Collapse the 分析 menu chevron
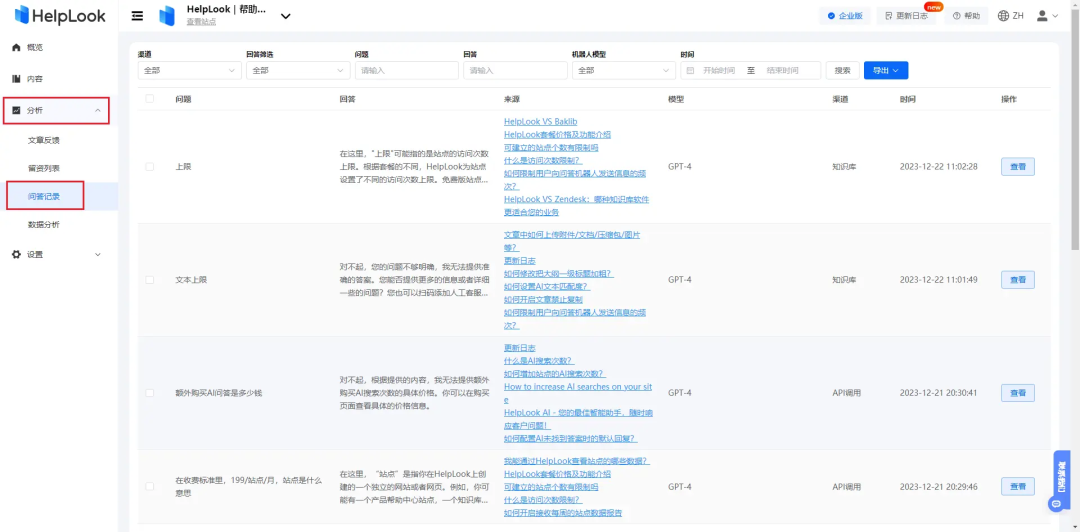 pyautogui.click(x=98, y=110)
